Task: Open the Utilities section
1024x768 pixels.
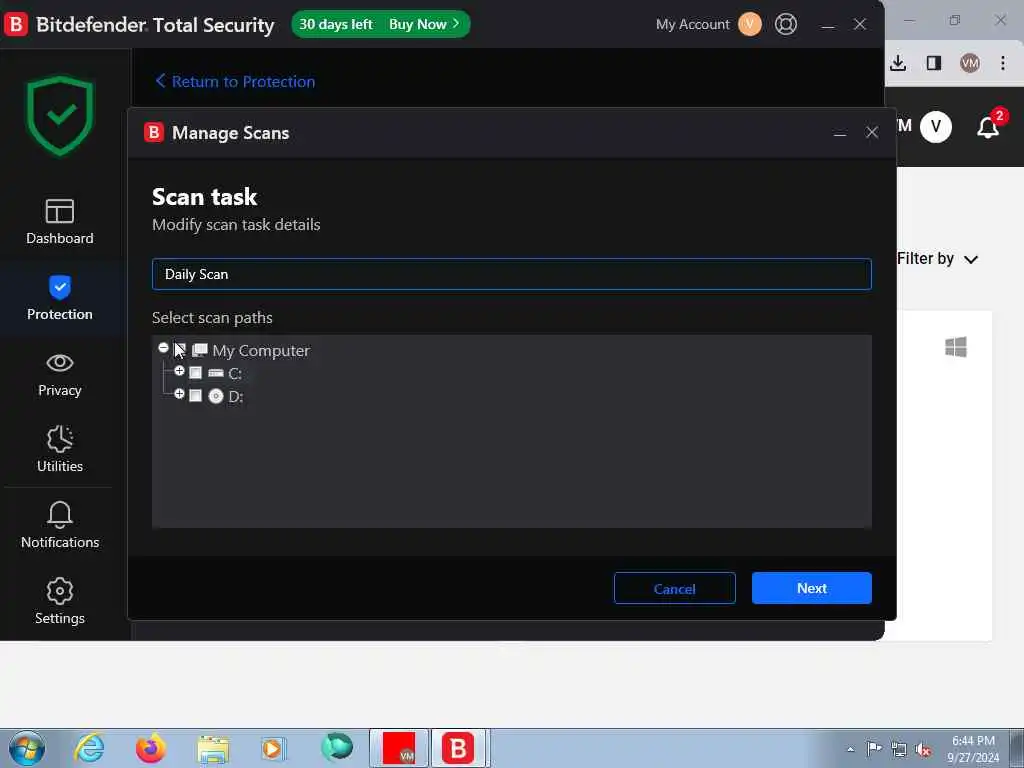Action: (x=59, y=449)
